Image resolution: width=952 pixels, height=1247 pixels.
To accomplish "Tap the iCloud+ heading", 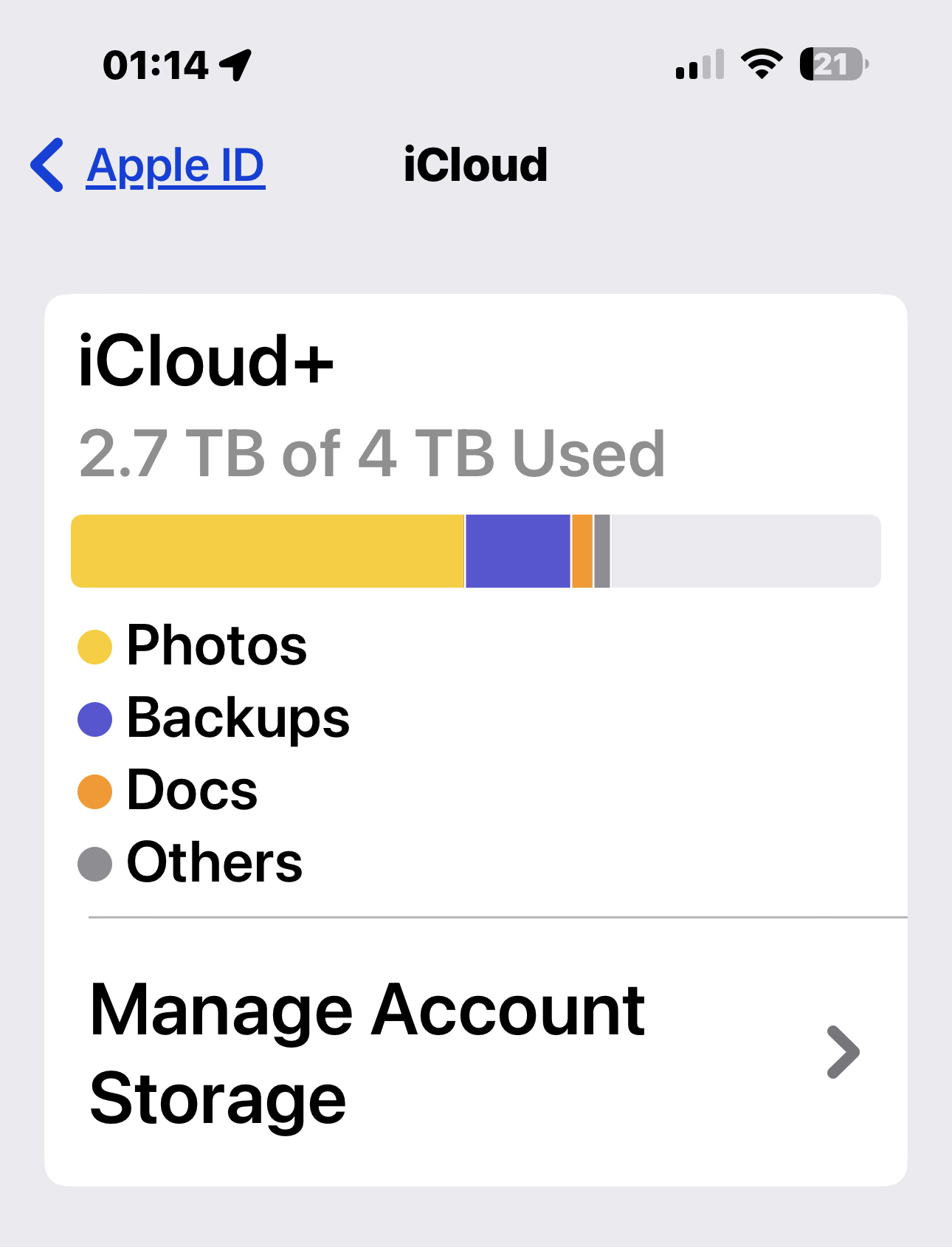I will click(206, 361).
